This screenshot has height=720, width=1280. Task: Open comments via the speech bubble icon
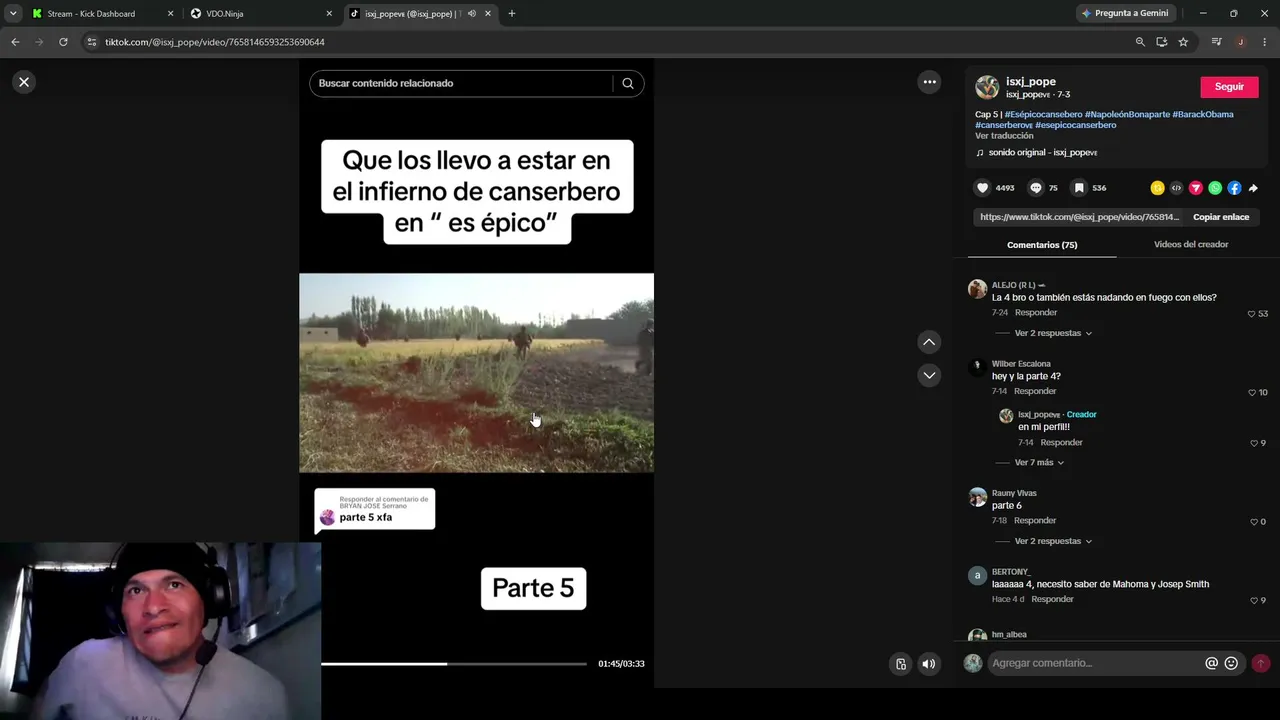[1036, 188]
